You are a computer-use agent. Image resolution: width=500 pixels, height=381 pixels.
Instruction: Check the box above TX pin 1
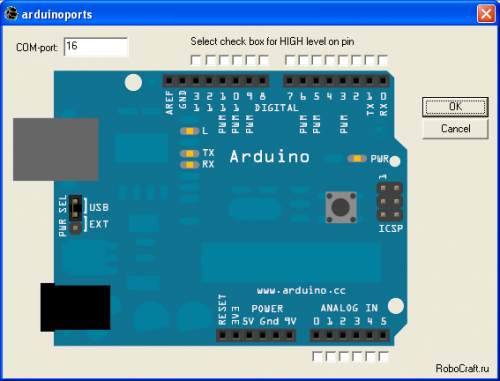(x=369, y=60)
